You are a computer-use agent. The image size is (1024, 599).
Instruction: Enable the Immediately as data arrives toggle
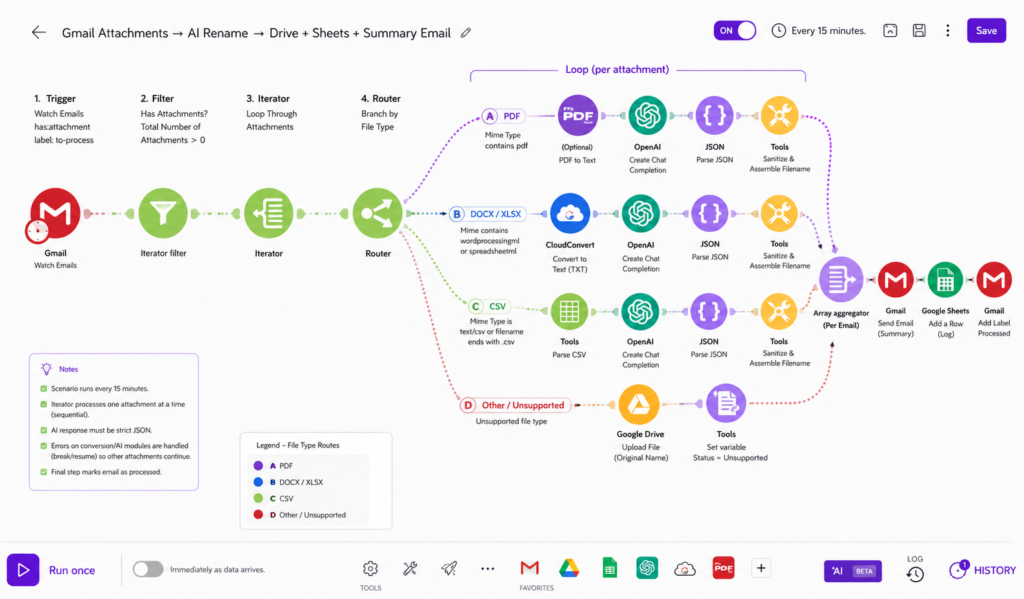[x=148, y=569]
